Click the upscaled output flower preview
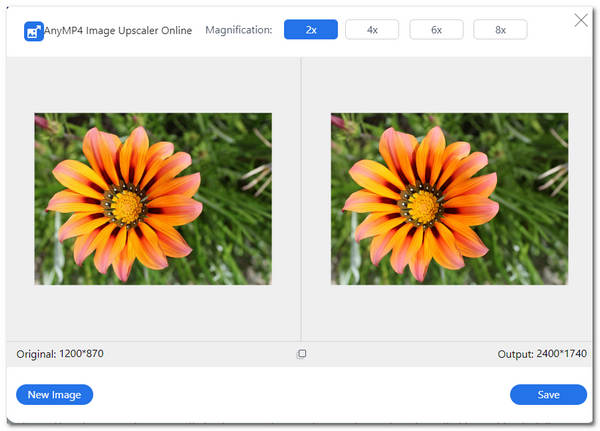The width and height of the screenshot is (600, 431). [449, 198]
